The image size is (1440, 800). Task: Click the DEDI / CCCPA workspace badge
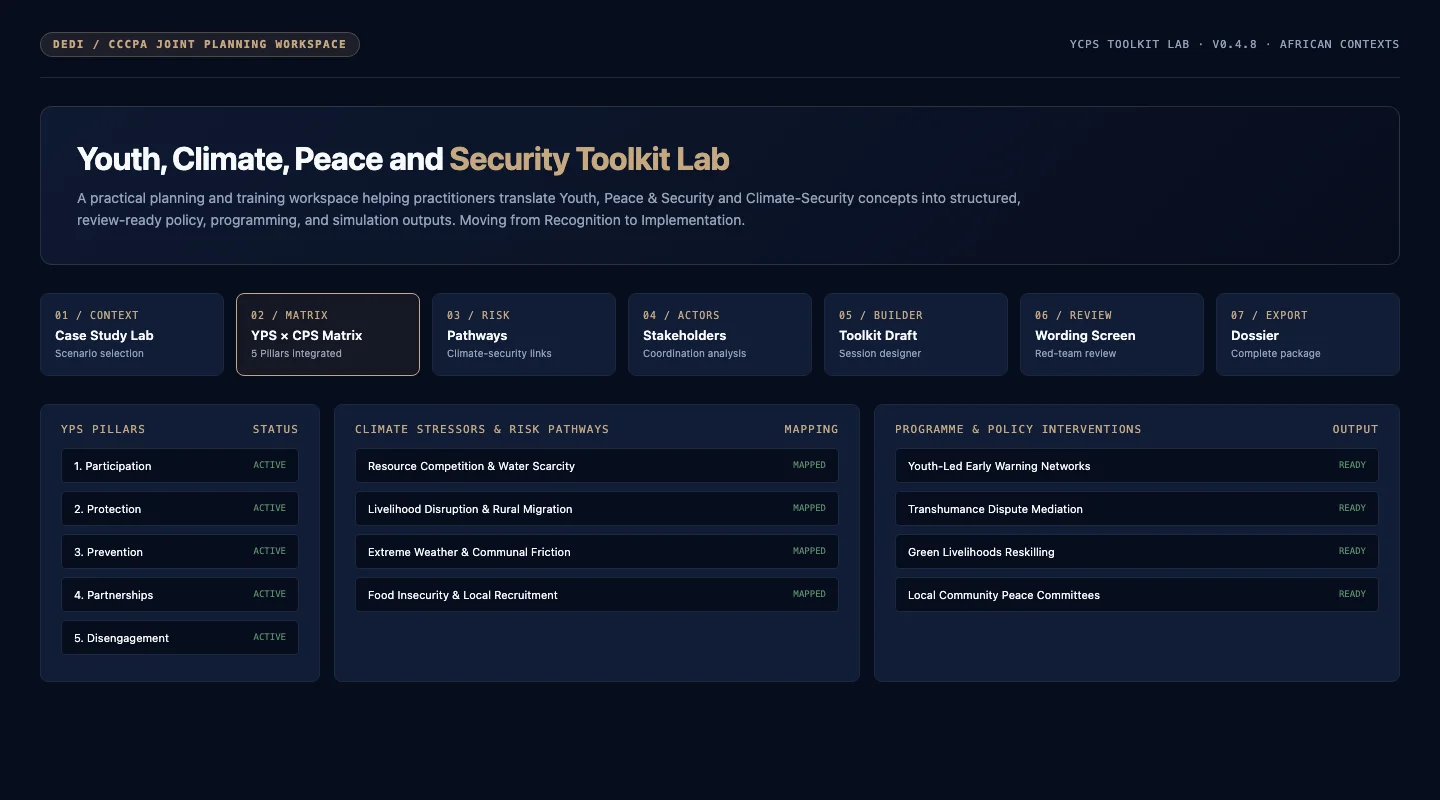click(200, 44)
